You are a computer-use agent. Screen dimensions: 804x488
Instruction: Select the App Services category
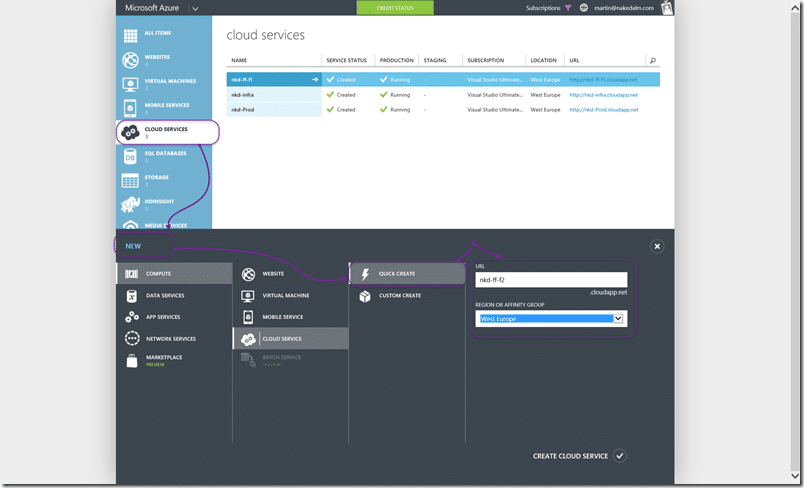(x=174, y=317)
